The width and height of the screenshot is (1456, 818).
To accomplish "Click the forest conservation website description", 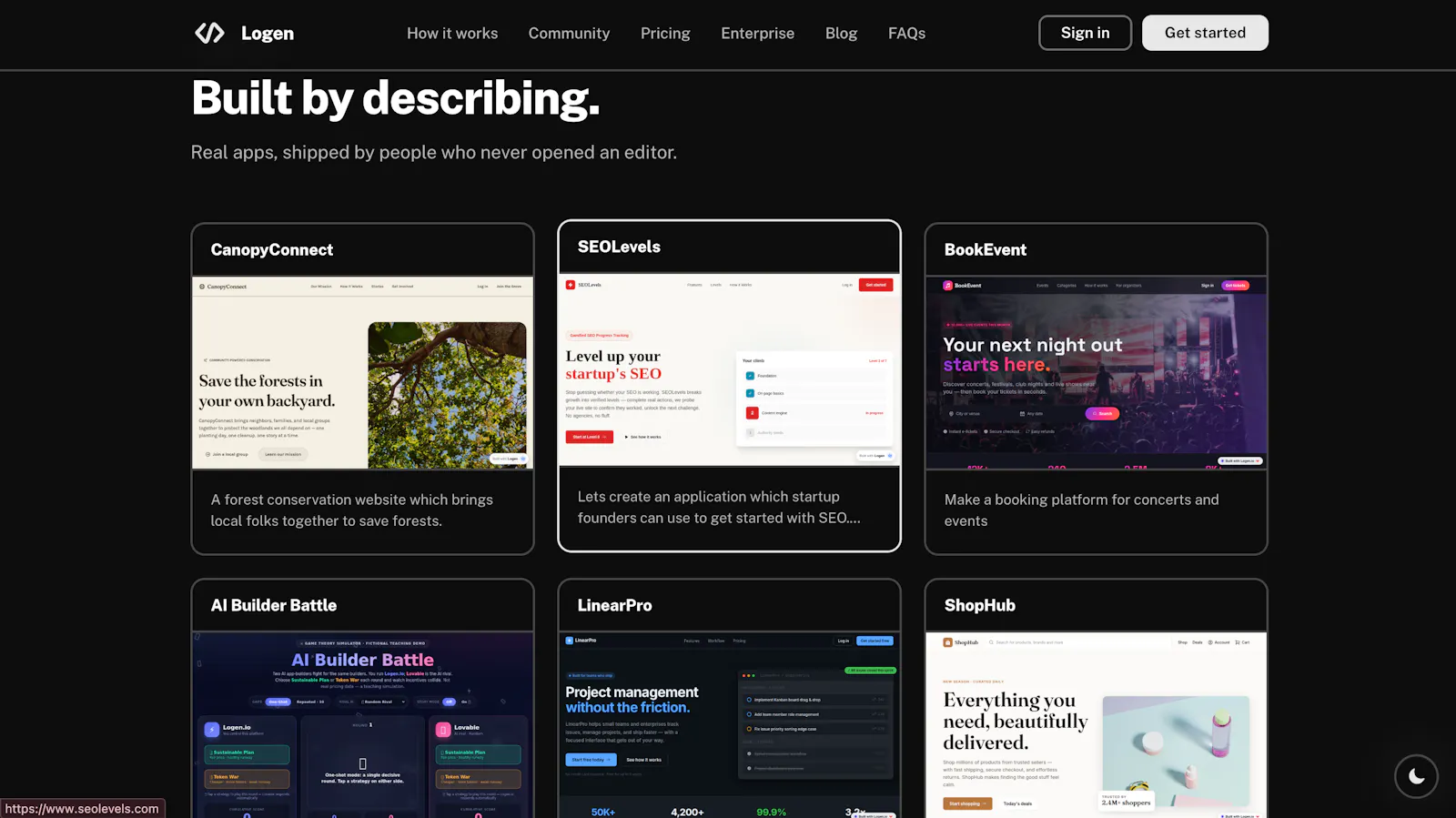I will coord(352,510).
